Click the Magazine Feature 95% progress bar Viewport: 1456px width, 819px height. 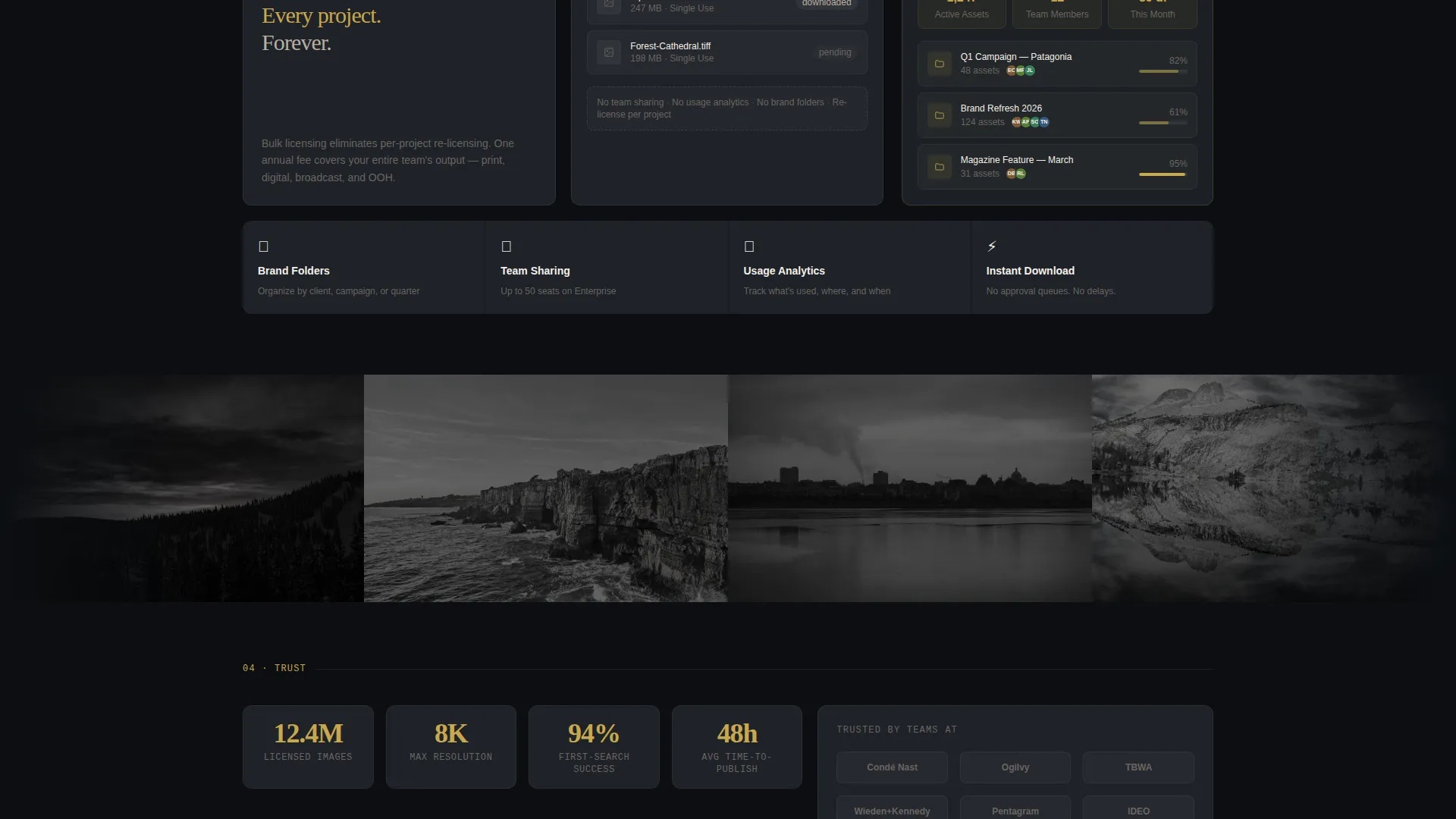click(x=1163, y=174)
